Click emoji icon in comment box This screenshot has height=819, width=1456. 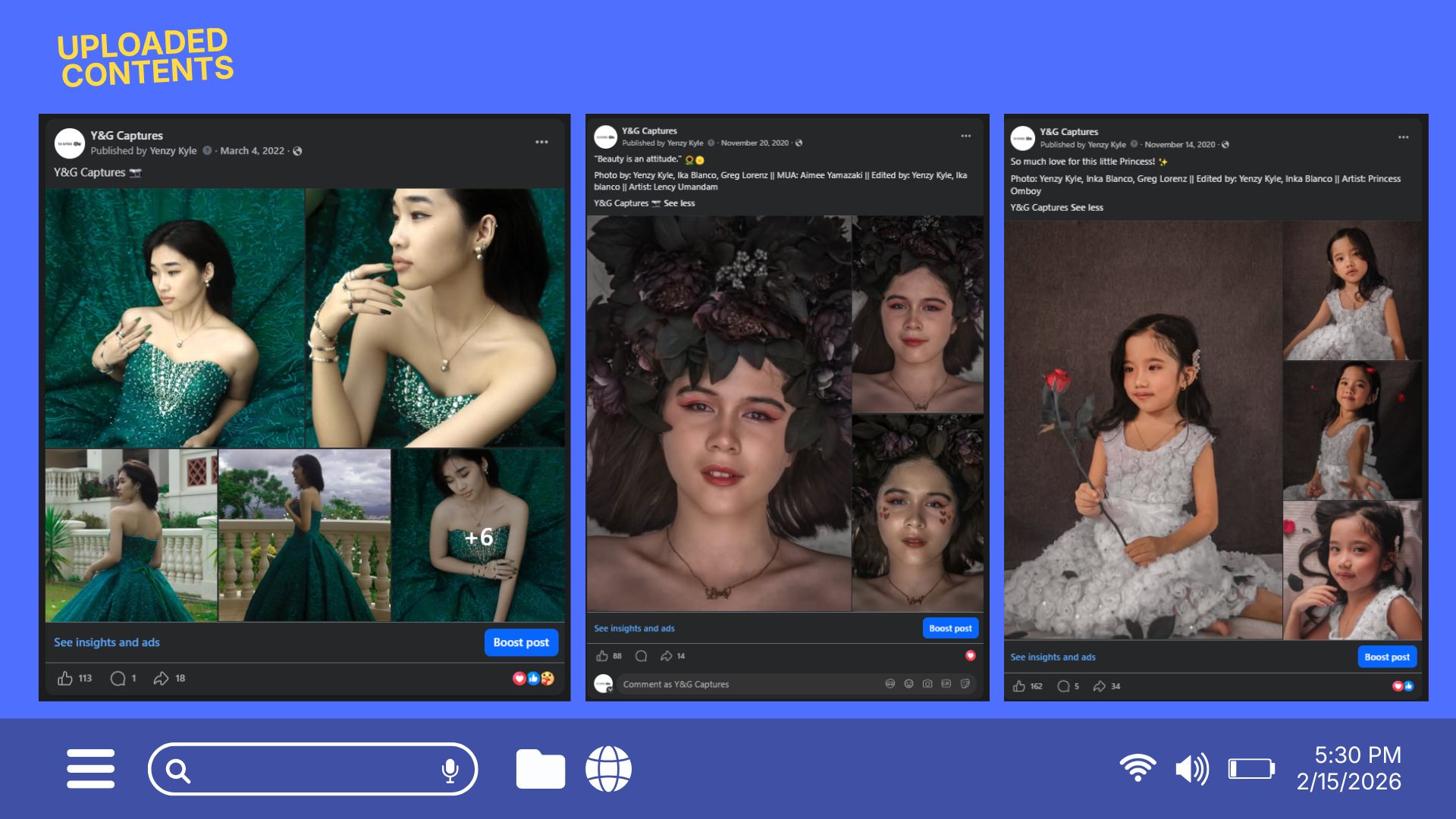[x=908, y=684]
